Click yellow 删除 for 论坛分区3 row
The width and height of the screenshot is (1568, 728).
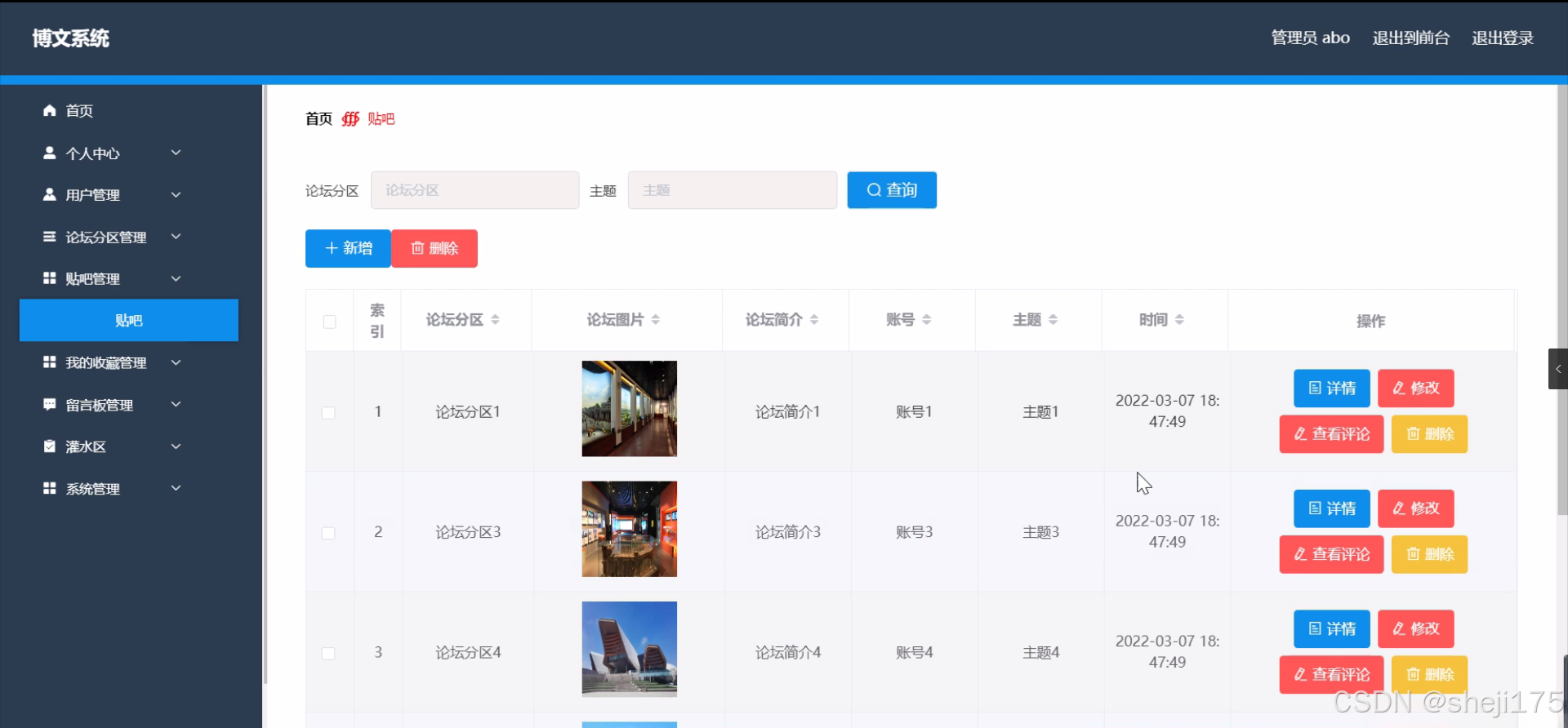pyautogui.click(x=1429, y=554)
